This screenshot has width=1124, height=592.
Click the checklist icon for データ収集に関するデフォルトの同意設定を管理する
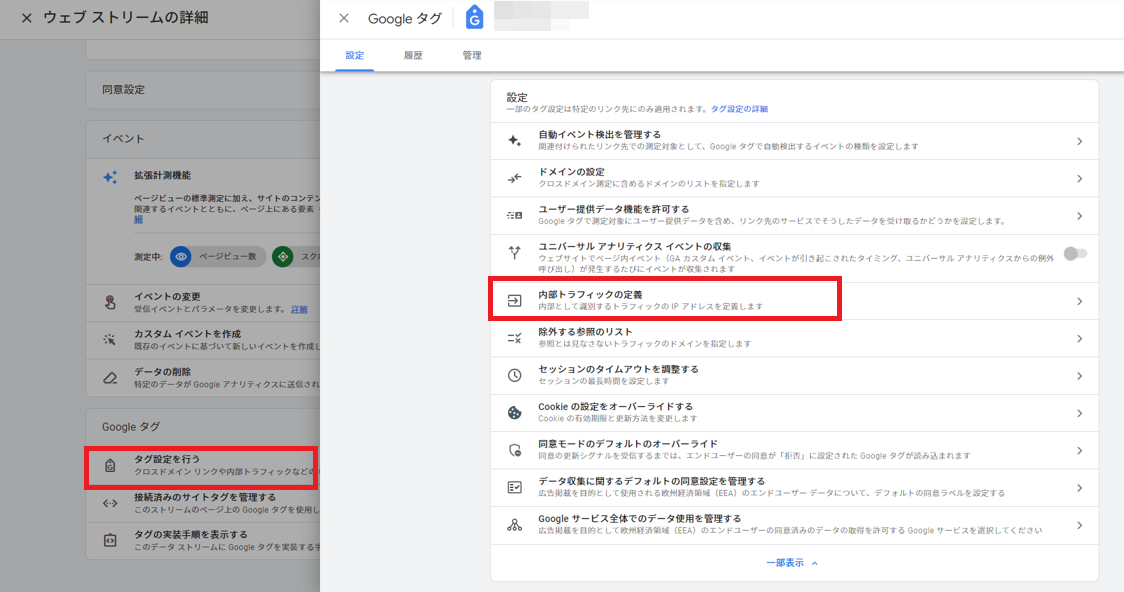(514, 487)
